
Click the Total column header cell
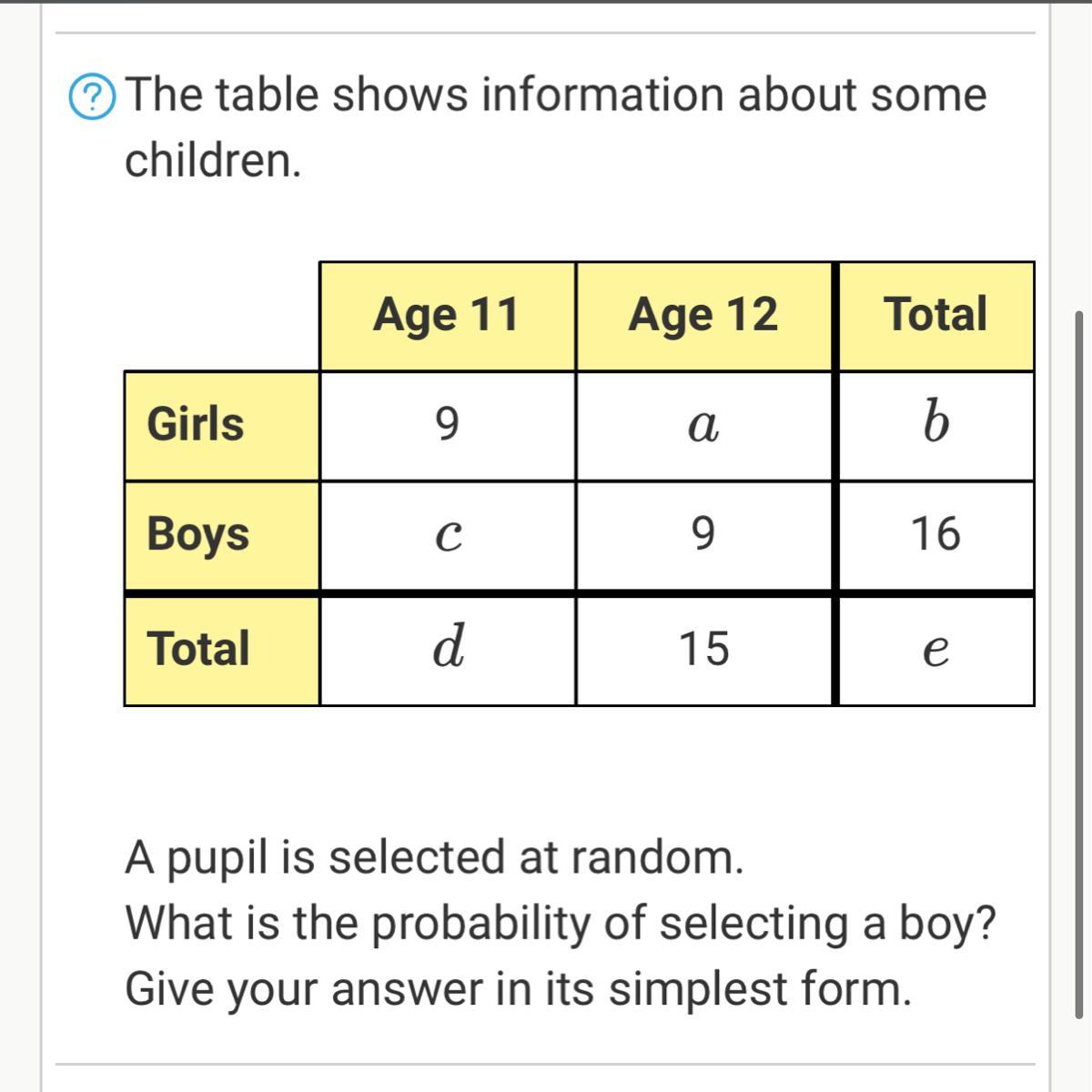pyautogui.click(x=935, y=315)
